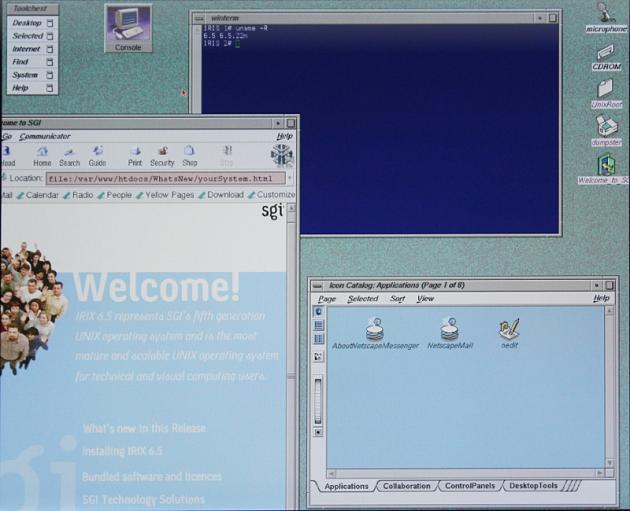Screen dimensions: 630x511
Task: Click the Location URL field
Action: click(166, 178)
